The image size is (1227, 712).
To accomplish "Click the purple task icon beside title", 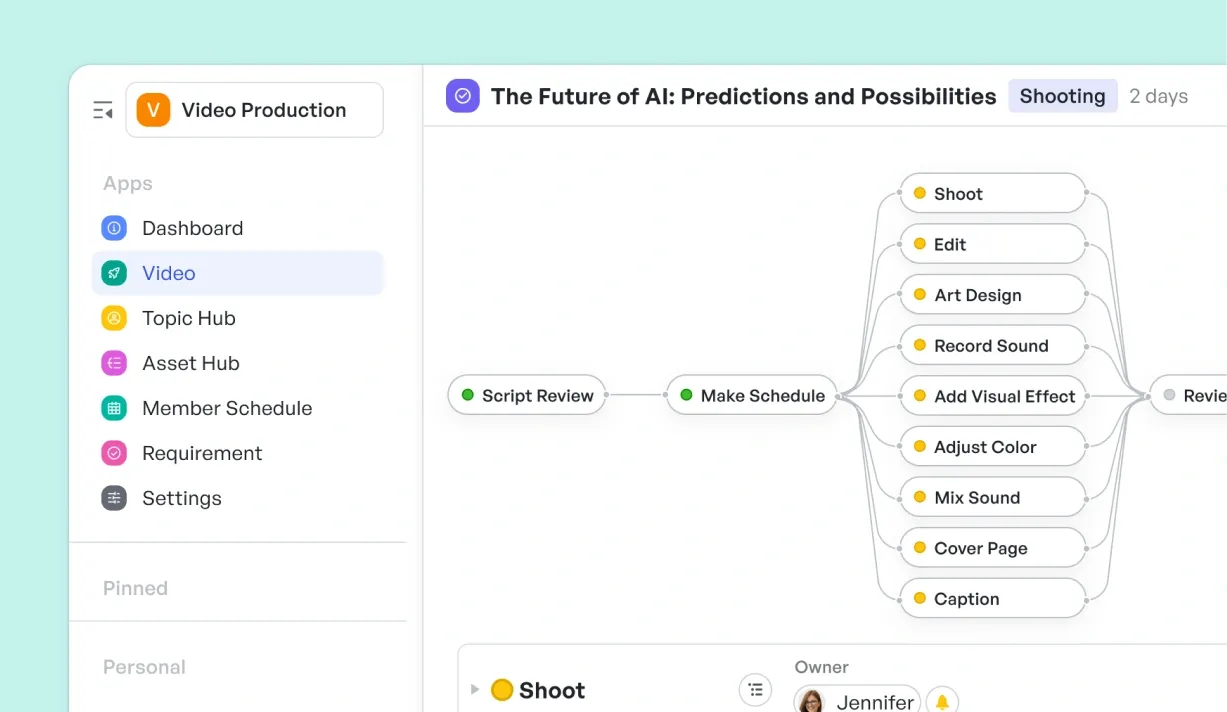I will [x=463, y=96].
